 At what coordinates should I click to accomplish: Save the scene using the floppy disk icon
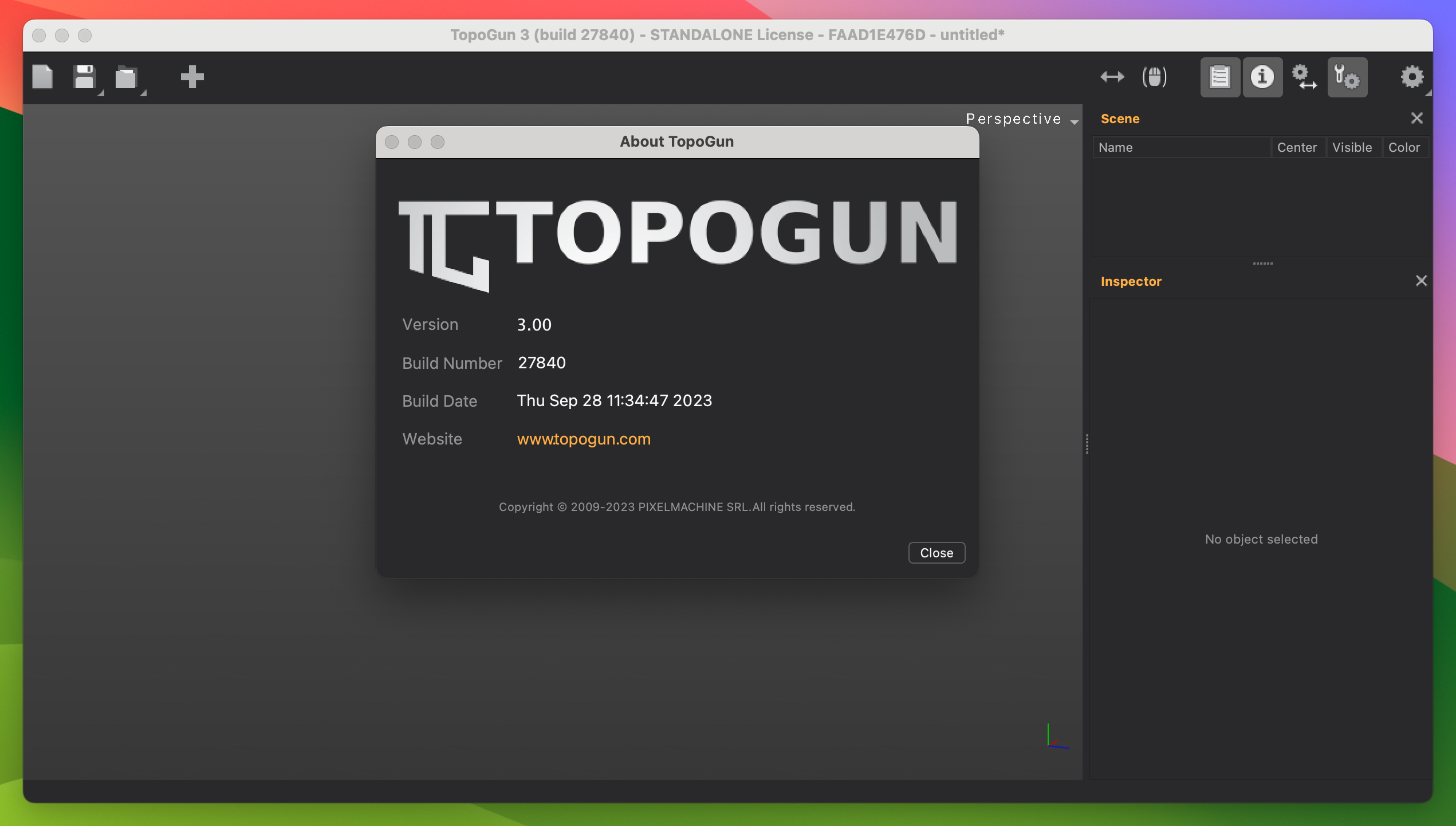[x=84, y=77]
